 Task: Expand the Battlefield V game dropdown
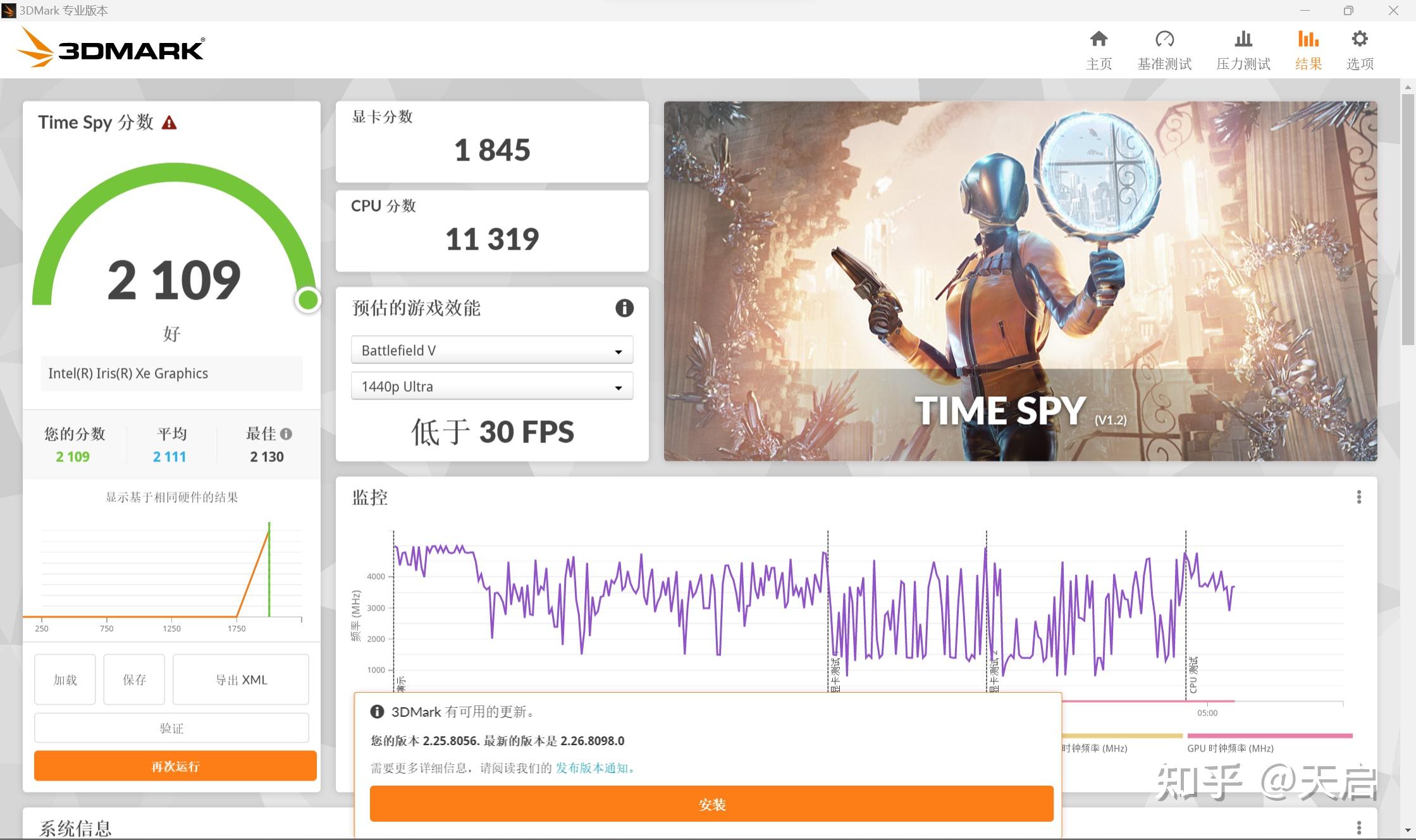click(x=491, y=350)
